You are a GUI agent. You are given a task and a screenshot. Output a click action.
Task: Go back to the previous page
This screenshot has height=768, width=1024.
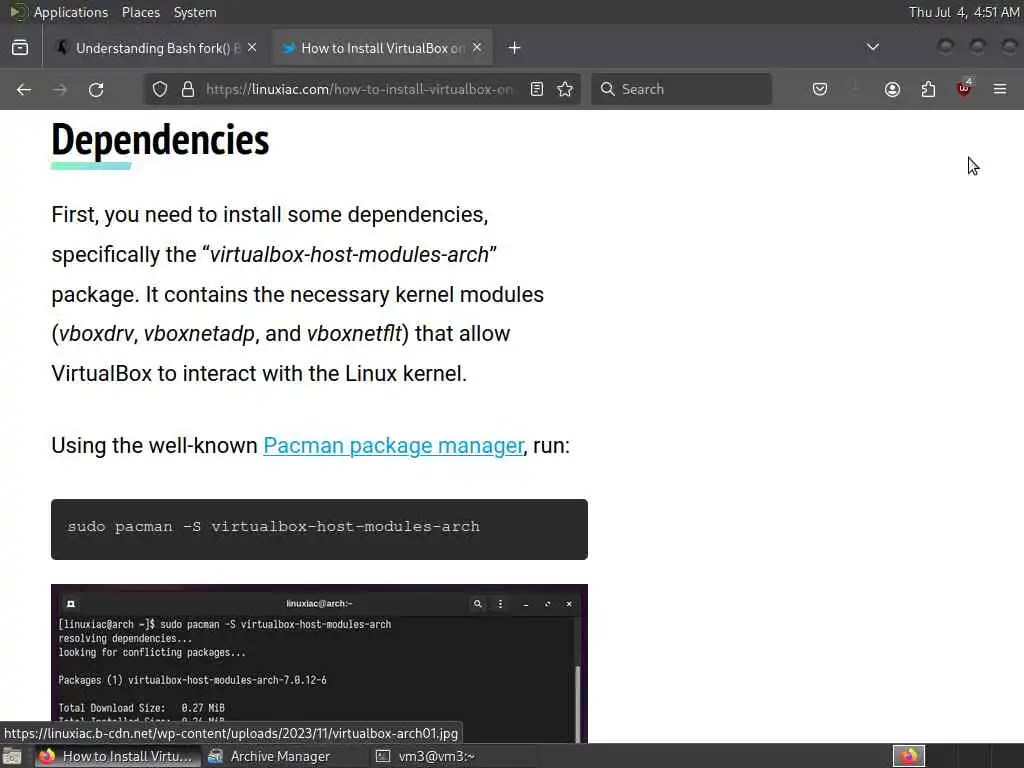(24, 89)
